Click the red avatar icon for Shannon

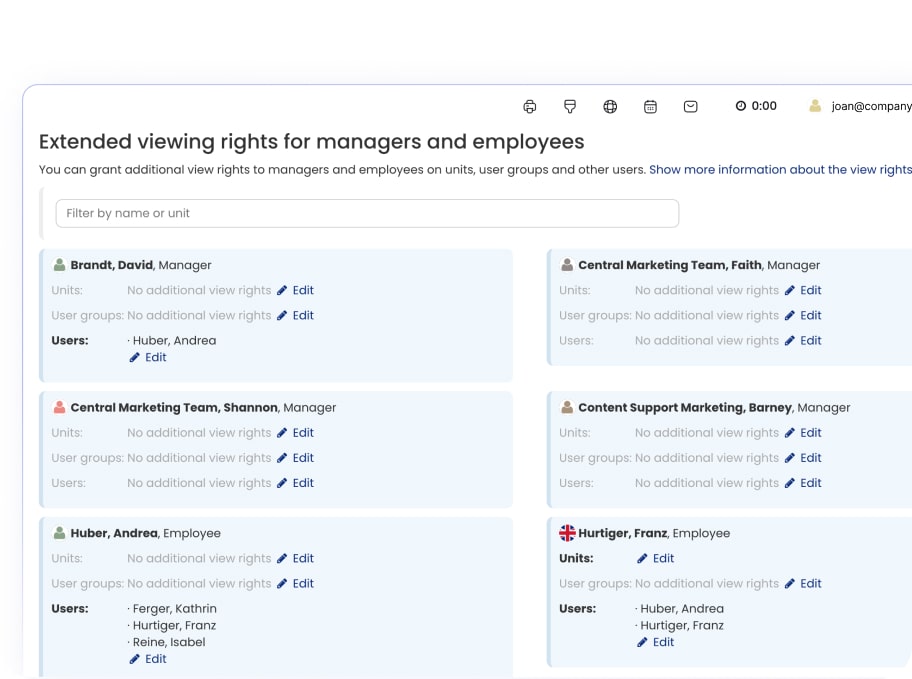[x=59, y=408]
